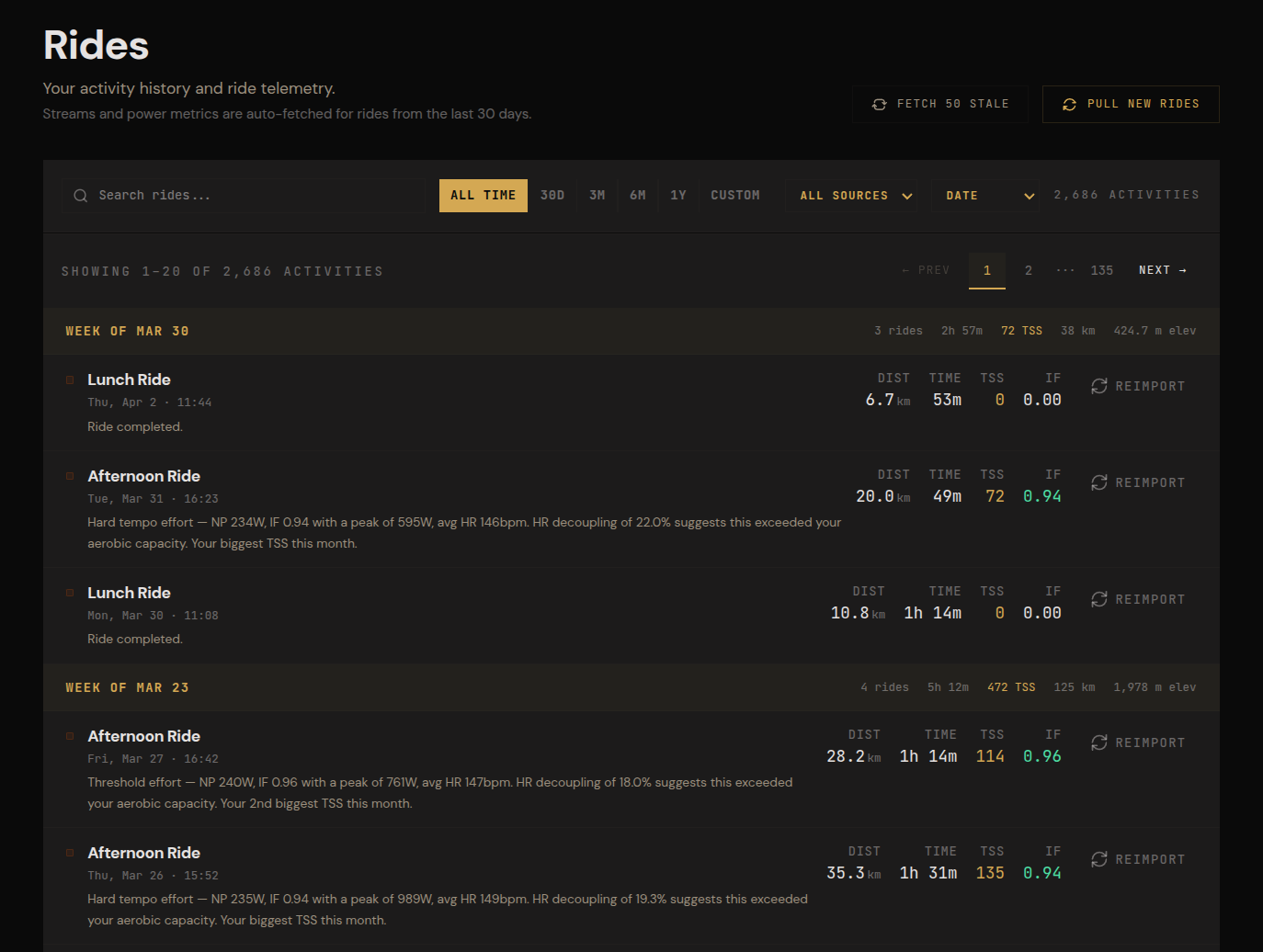The width and height of the screenshot is (1263, 952).
Task: Toggle the marker beside Thu Apr 2 Lunch Ride
Action: coord(70,380)
